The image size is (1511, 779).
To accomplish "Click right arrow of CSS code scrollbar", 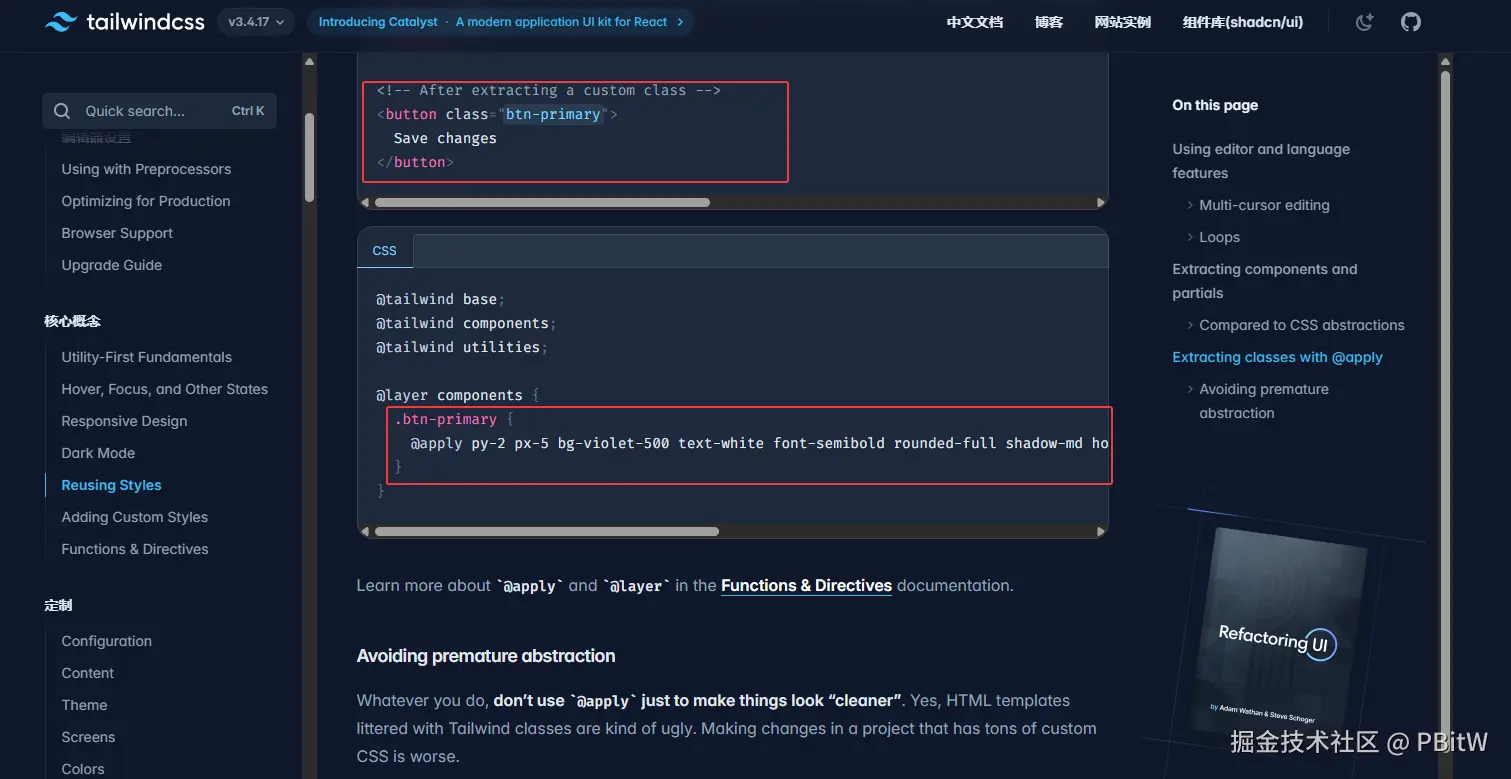I will 1101,531.
